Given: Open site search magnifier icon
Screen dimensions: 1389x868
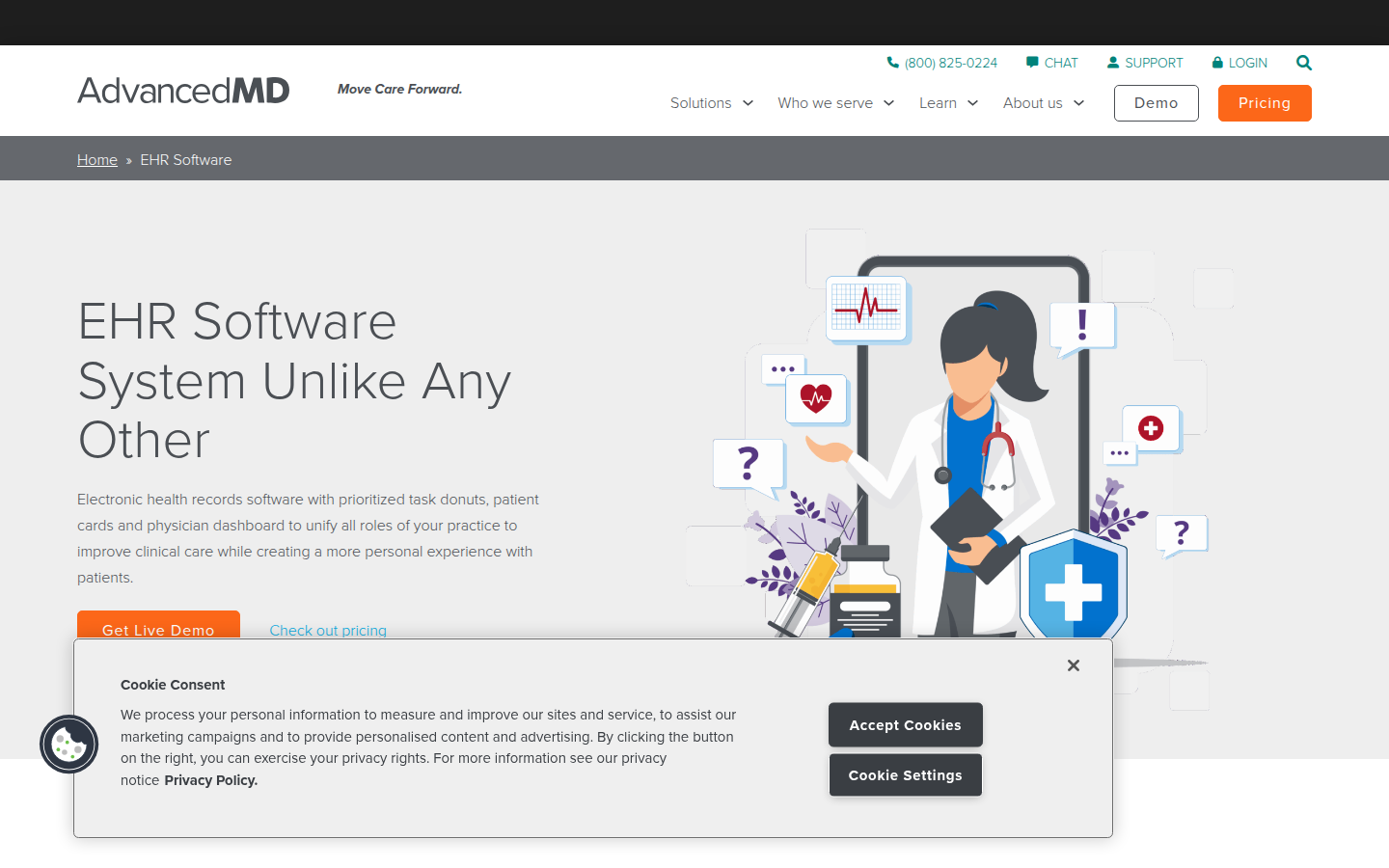Looking at the screenshot, I should (1304, 63).
